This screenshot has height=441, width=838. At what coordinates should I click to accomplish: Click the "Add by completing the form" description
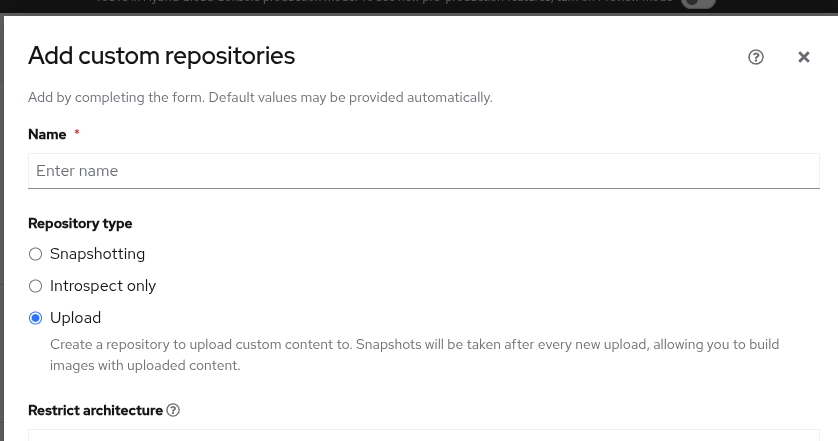point(260,98)
